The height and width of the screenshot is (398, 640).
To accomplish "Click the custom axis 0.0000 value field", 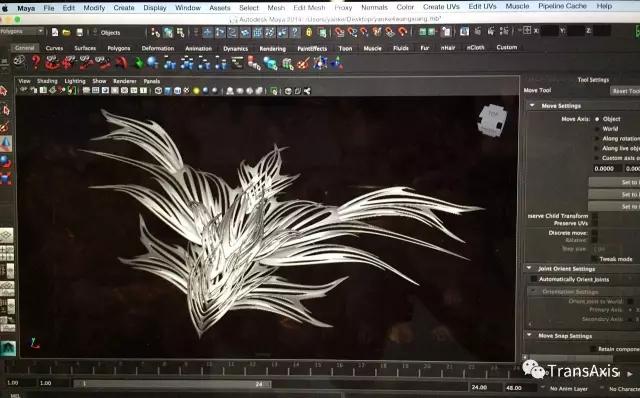I will coord(607,169).
